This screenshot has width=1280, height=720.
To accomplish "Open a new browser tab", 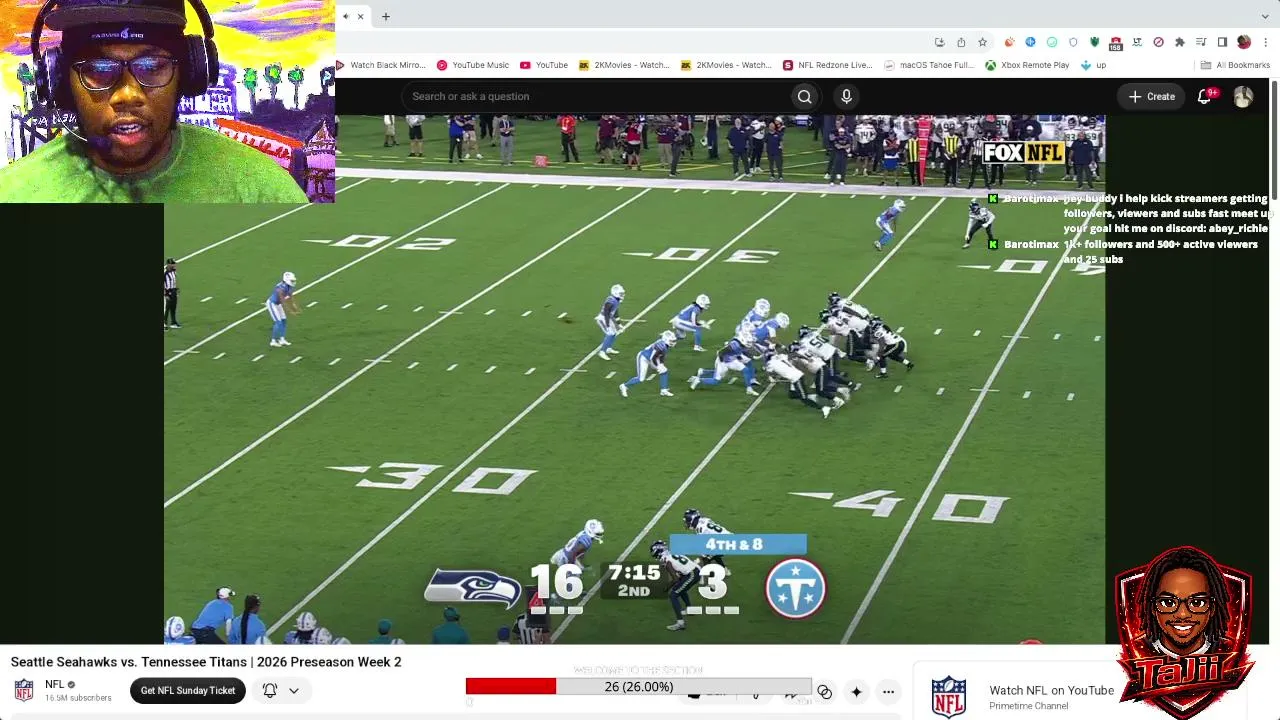I will (x=386, y=16).
